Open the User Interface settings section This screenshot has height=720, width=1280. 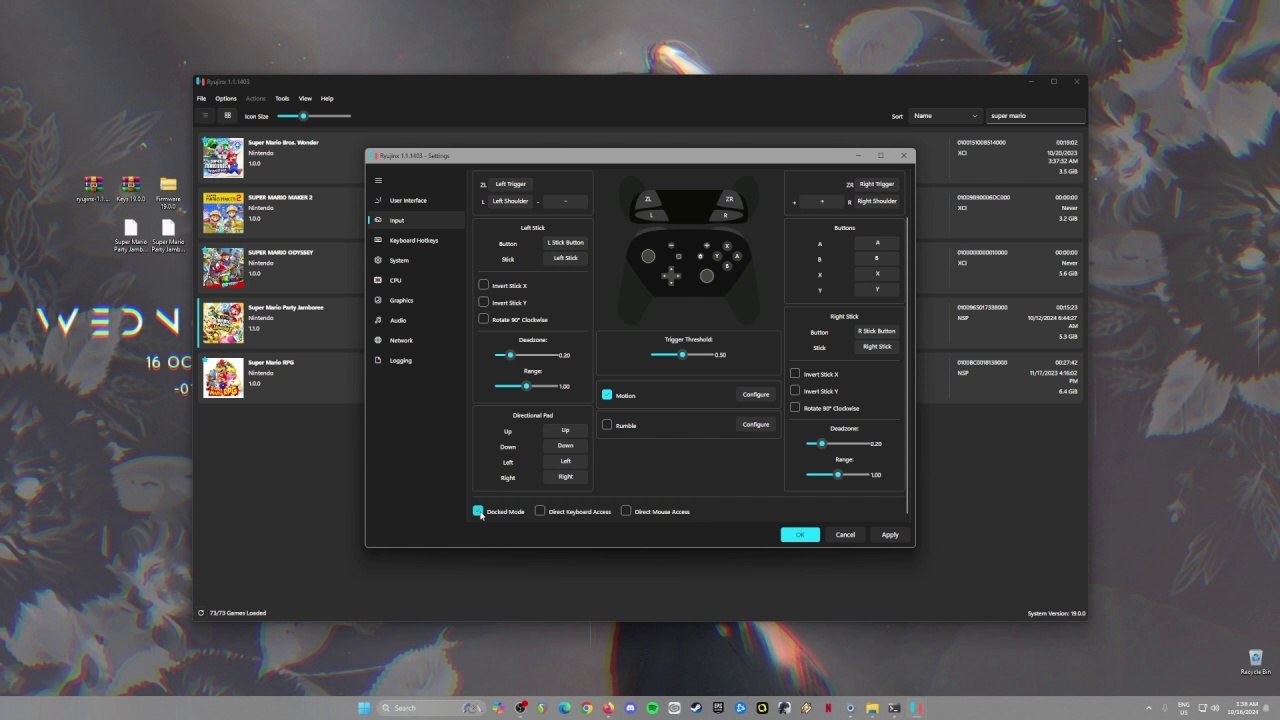click(x=407, y=200)
